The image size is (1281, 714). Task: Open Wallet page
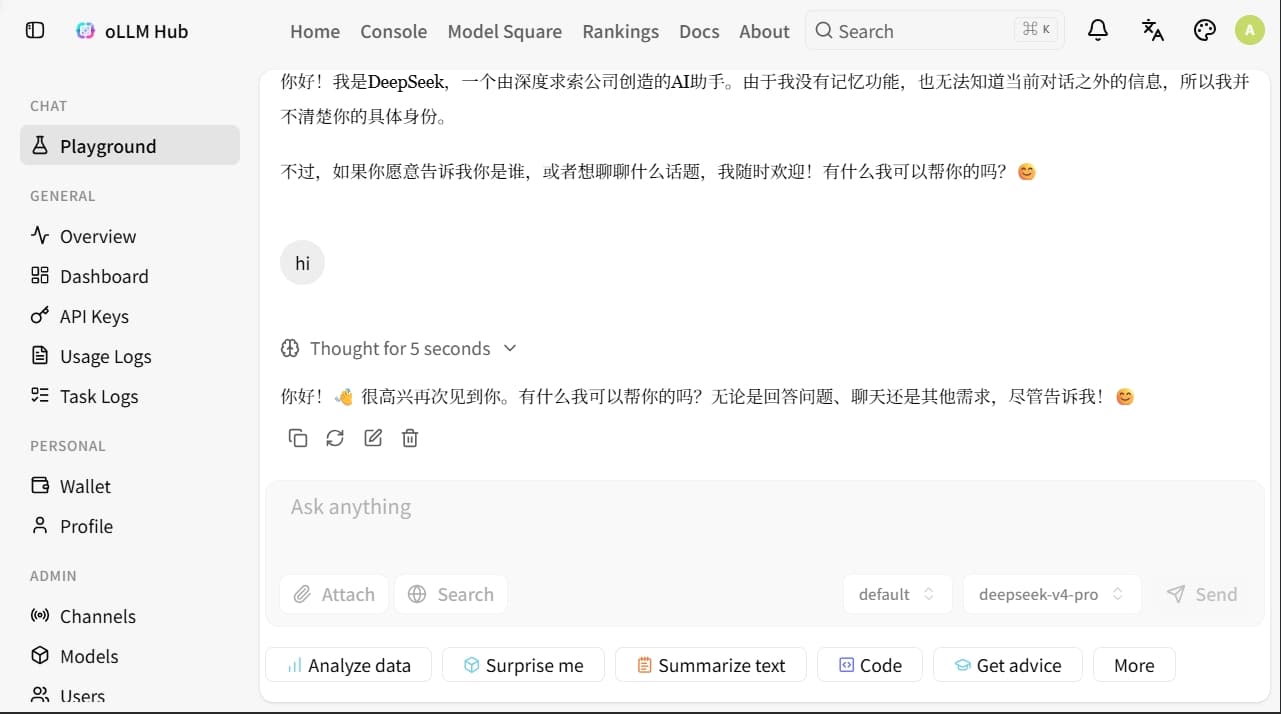point(130,486)
